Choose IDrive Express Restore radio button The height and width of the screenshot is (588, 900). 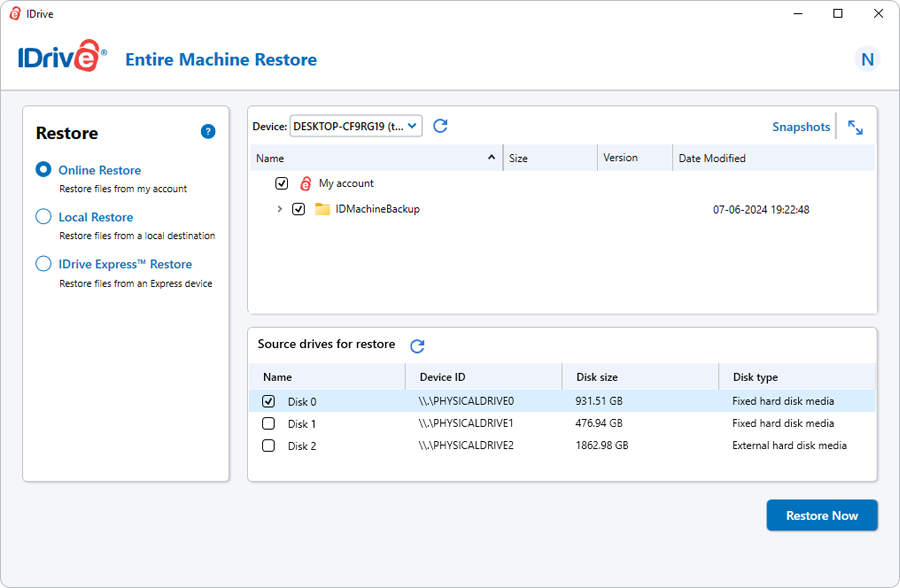pyautogui.click(x=43, y=264)
